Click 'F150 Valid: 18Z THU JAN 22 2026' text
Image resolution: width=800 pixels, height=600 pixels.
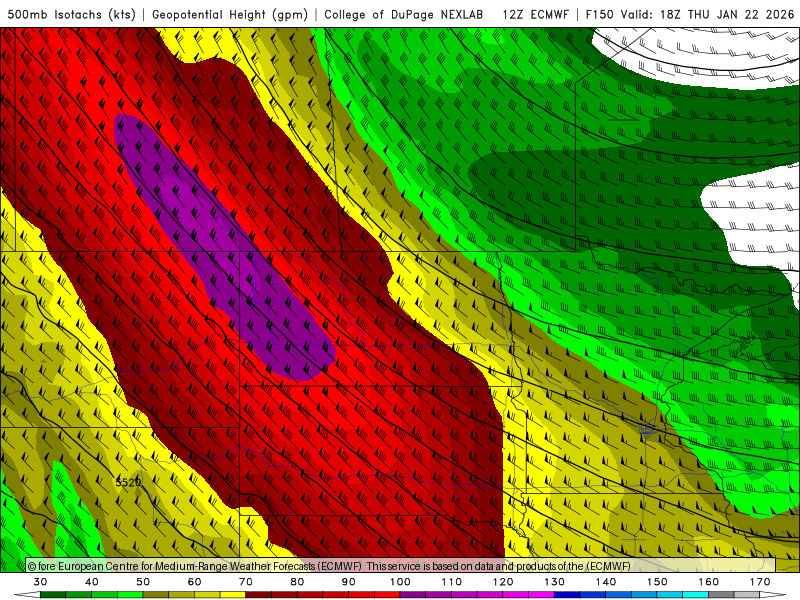pyautogui.click(x=690, y=14)
